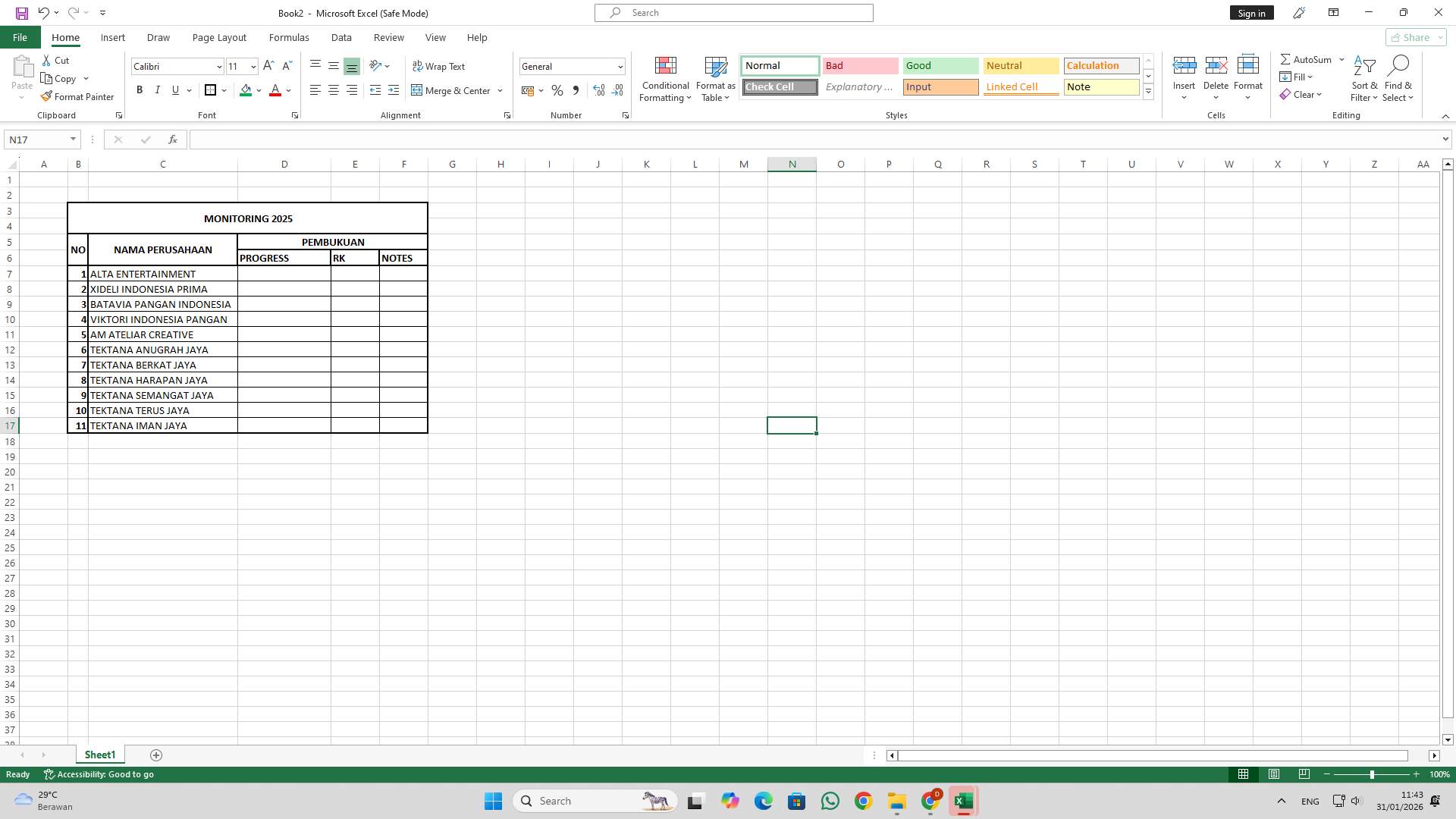This screenshot has height=819, width=1456.
Task: Apply Italic formatting
Action: [x=158, y=90]
